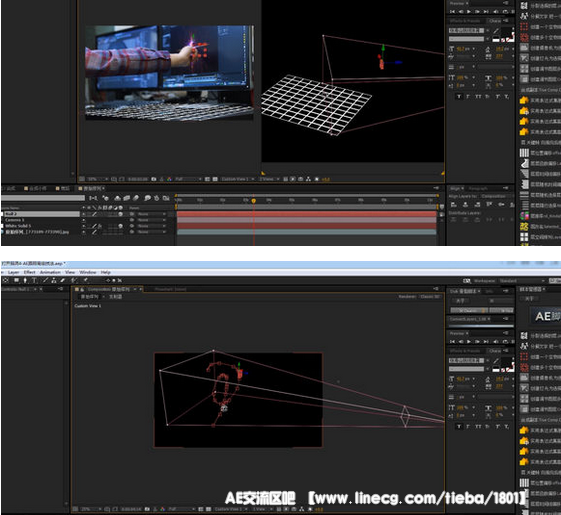Click the Graph Editor icon in timeline
The height and width of the screenshot is (515, 561).
point(166,198)
